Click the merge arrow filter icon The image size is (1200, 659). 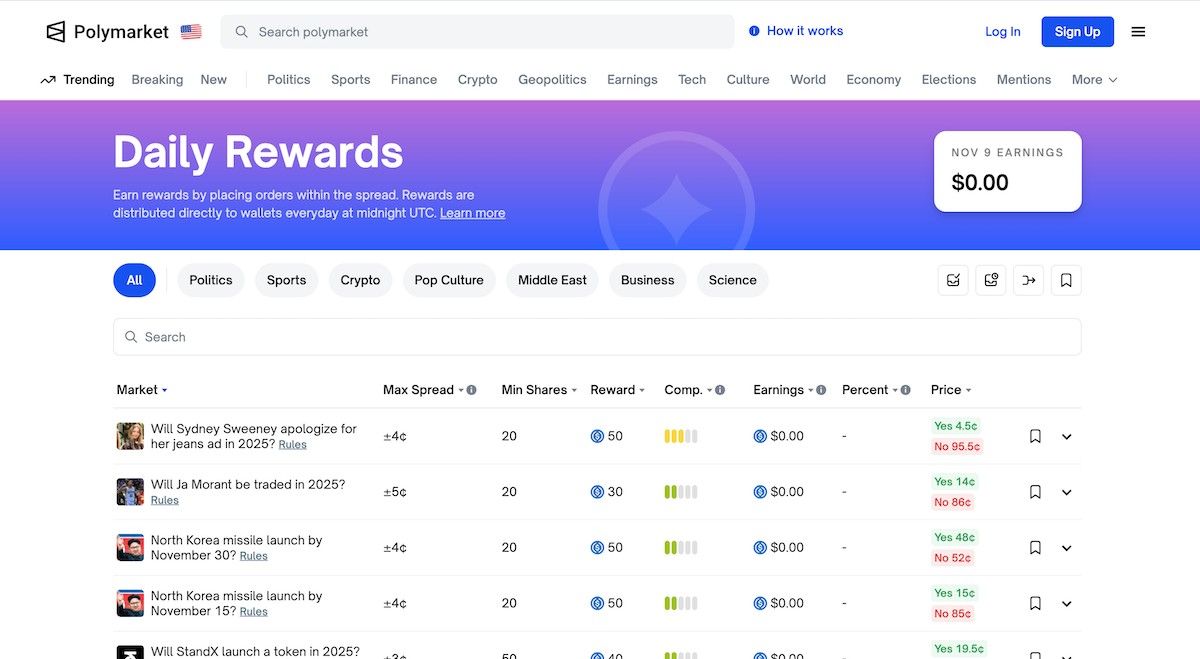click(x=1028, y=280)
